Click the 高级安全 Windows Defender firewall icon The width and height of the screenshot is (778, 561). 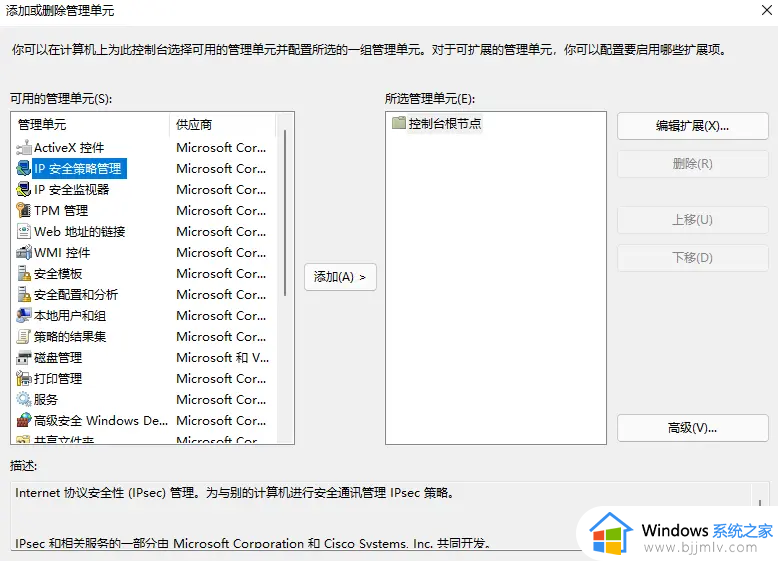point(24,421)
